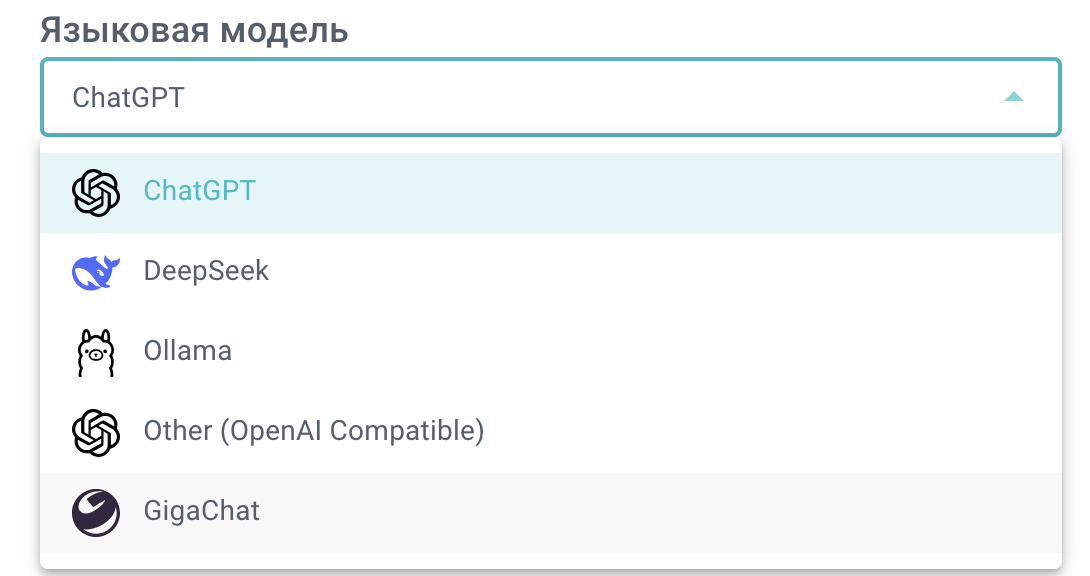
Task: Collapse the dropdown using the teal arrow
Action: pos(1013,97)
